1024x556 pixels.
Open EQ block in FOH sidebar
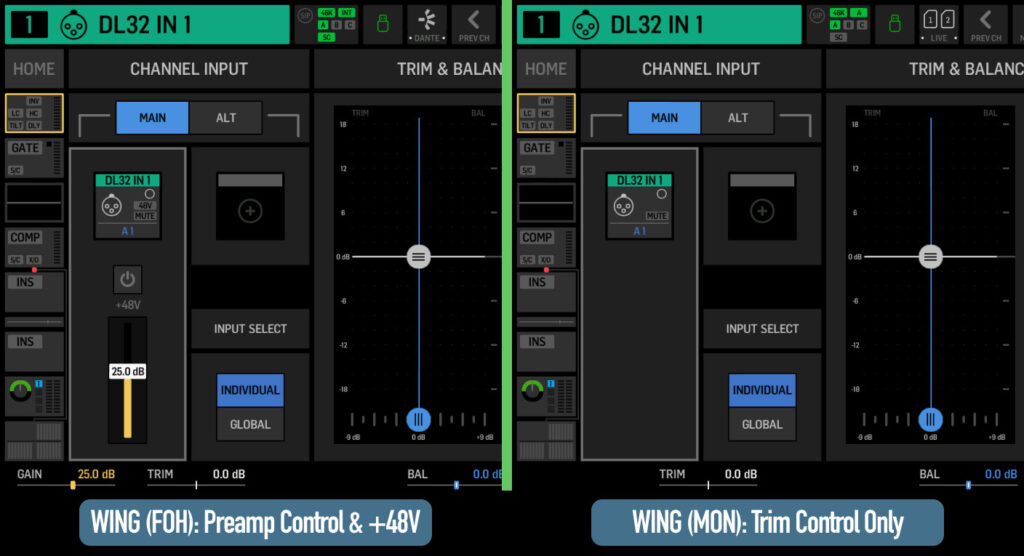(x=34, y=203)
